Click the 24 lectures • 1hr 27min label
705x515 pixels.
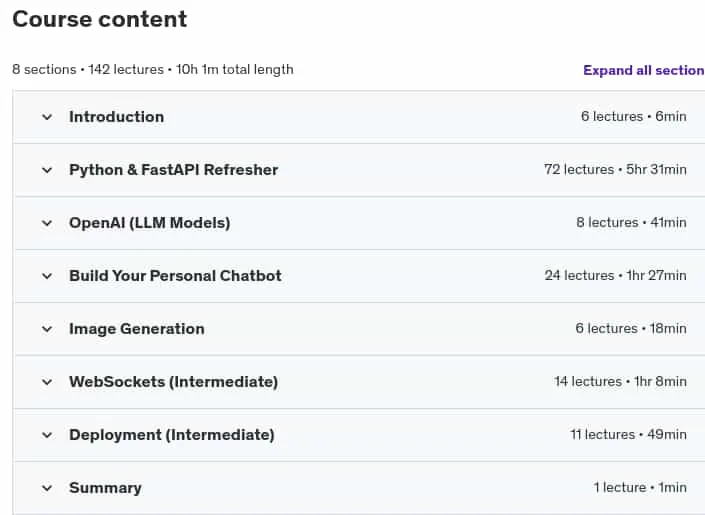point(616,275)
